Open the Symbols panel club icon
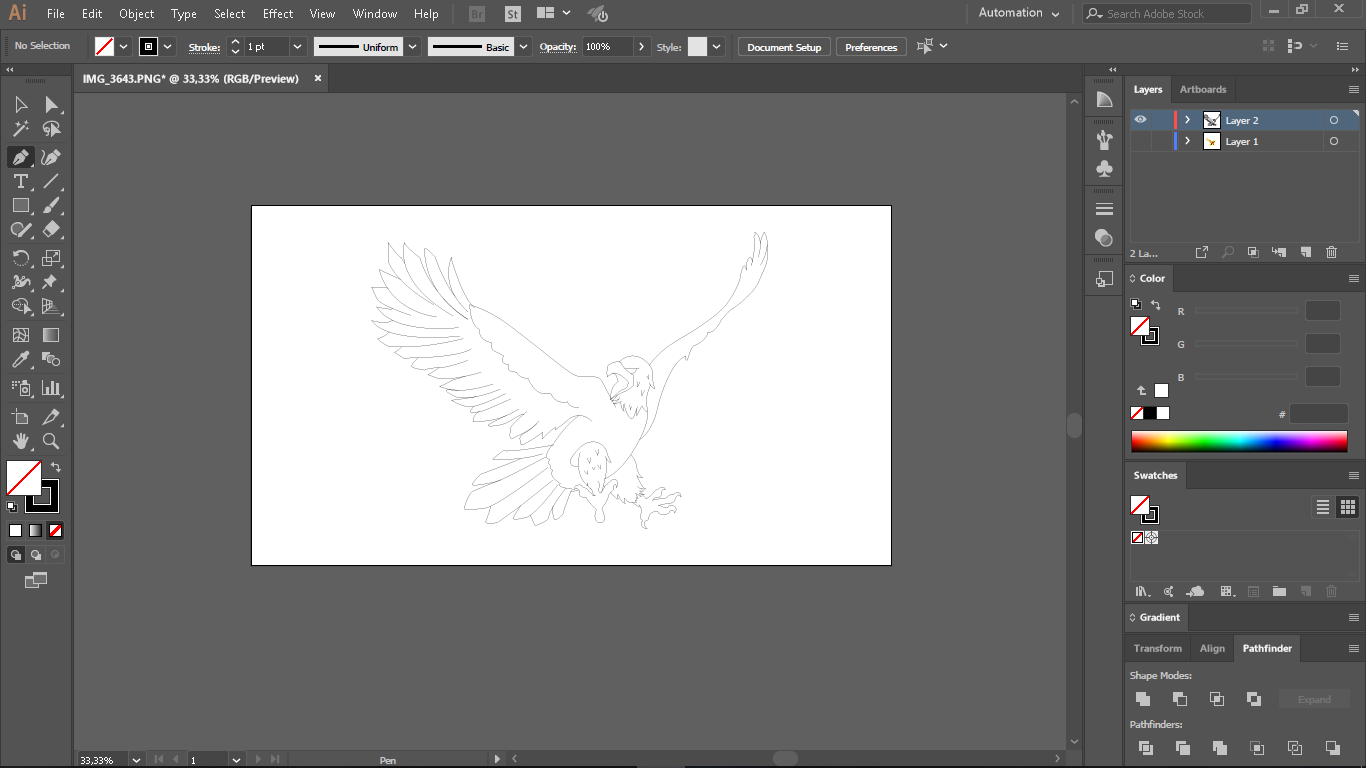Screen dimensions: 1366x768 [x=1104, y=168]
